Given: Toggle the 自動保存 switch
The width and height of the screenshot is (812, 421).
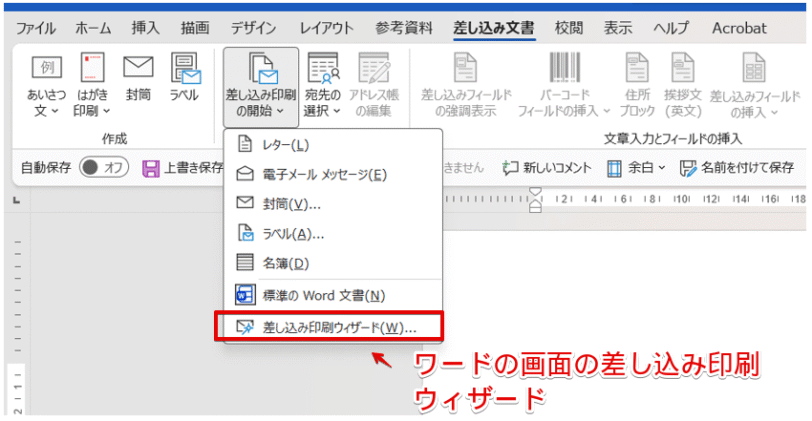Looking at the screenshot, I should point(104,167).
